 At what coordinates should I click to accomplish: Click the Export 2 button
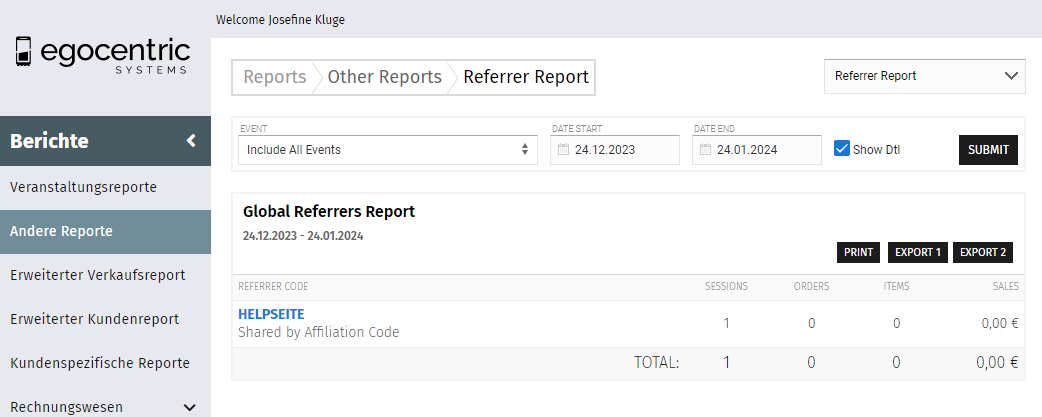click(x=982, y=252)
